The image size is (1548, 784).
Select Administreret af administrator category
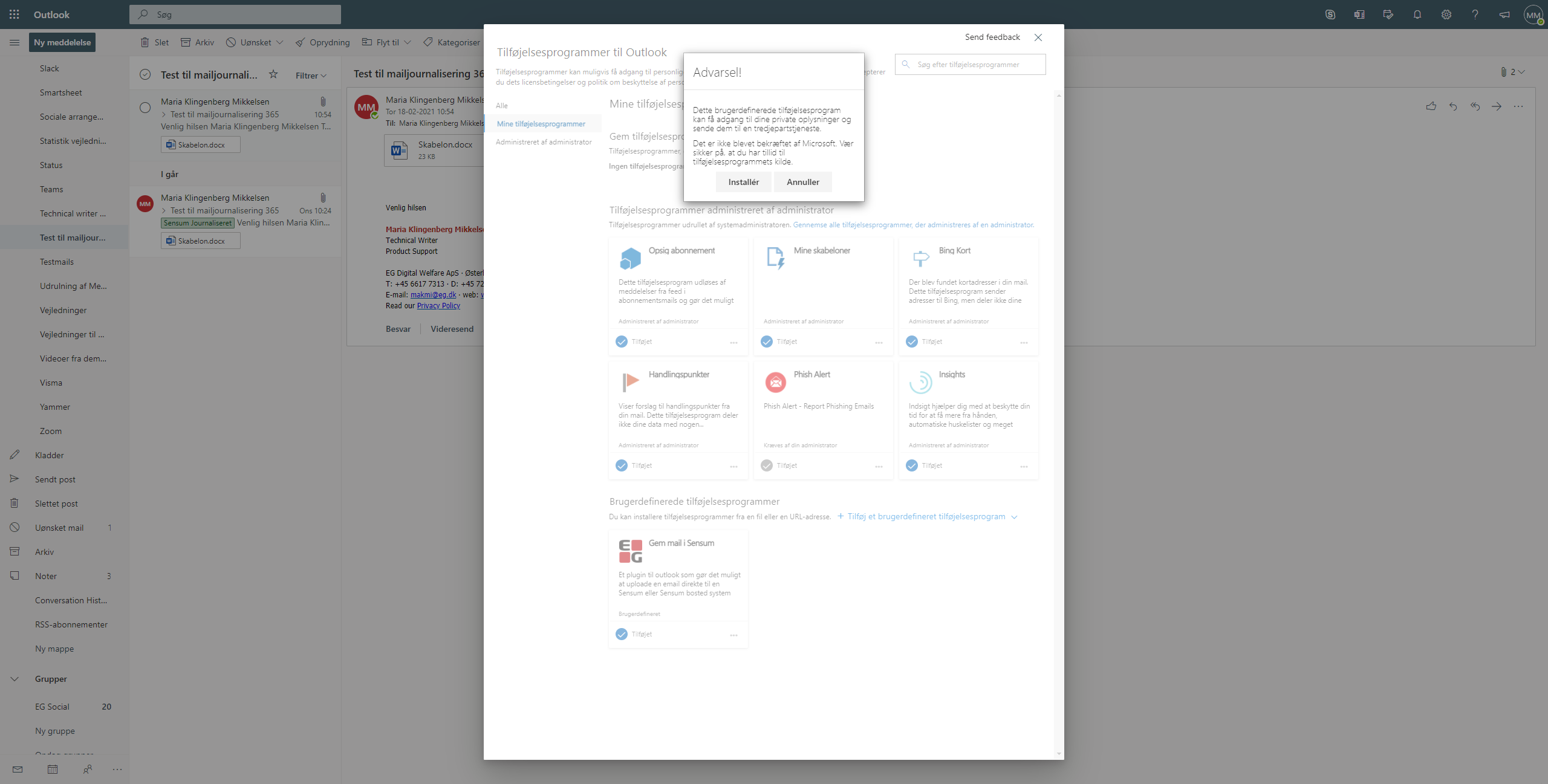coord(544,142)
